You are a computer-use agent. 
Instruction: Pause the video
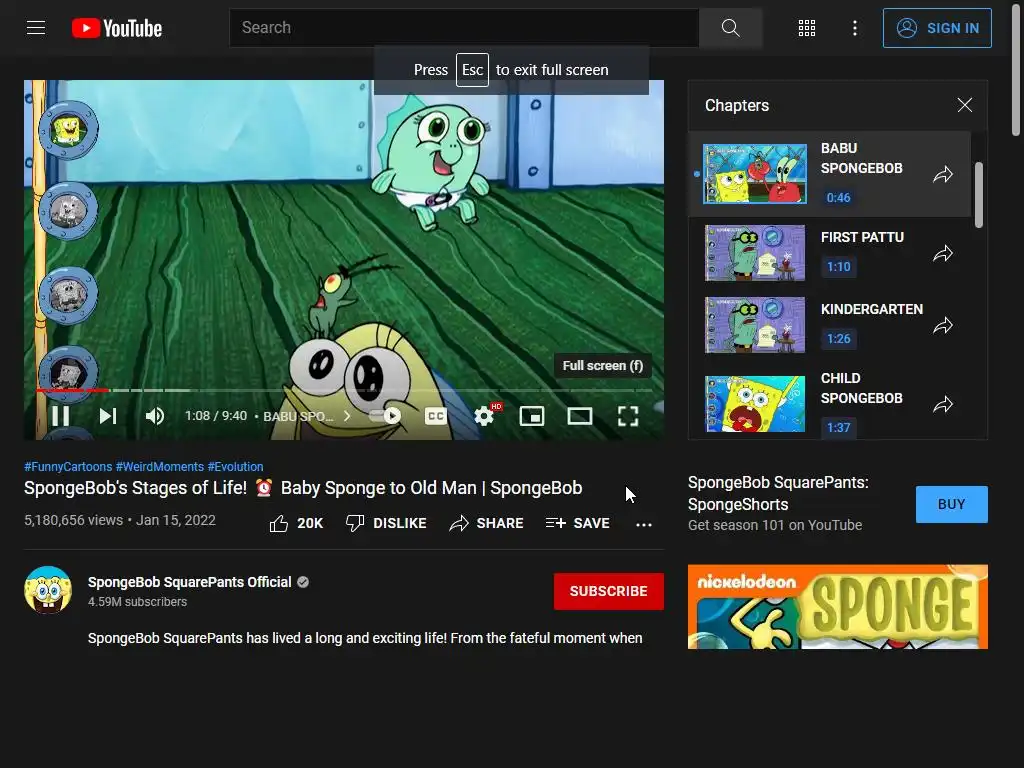click(x=61, y=416)
